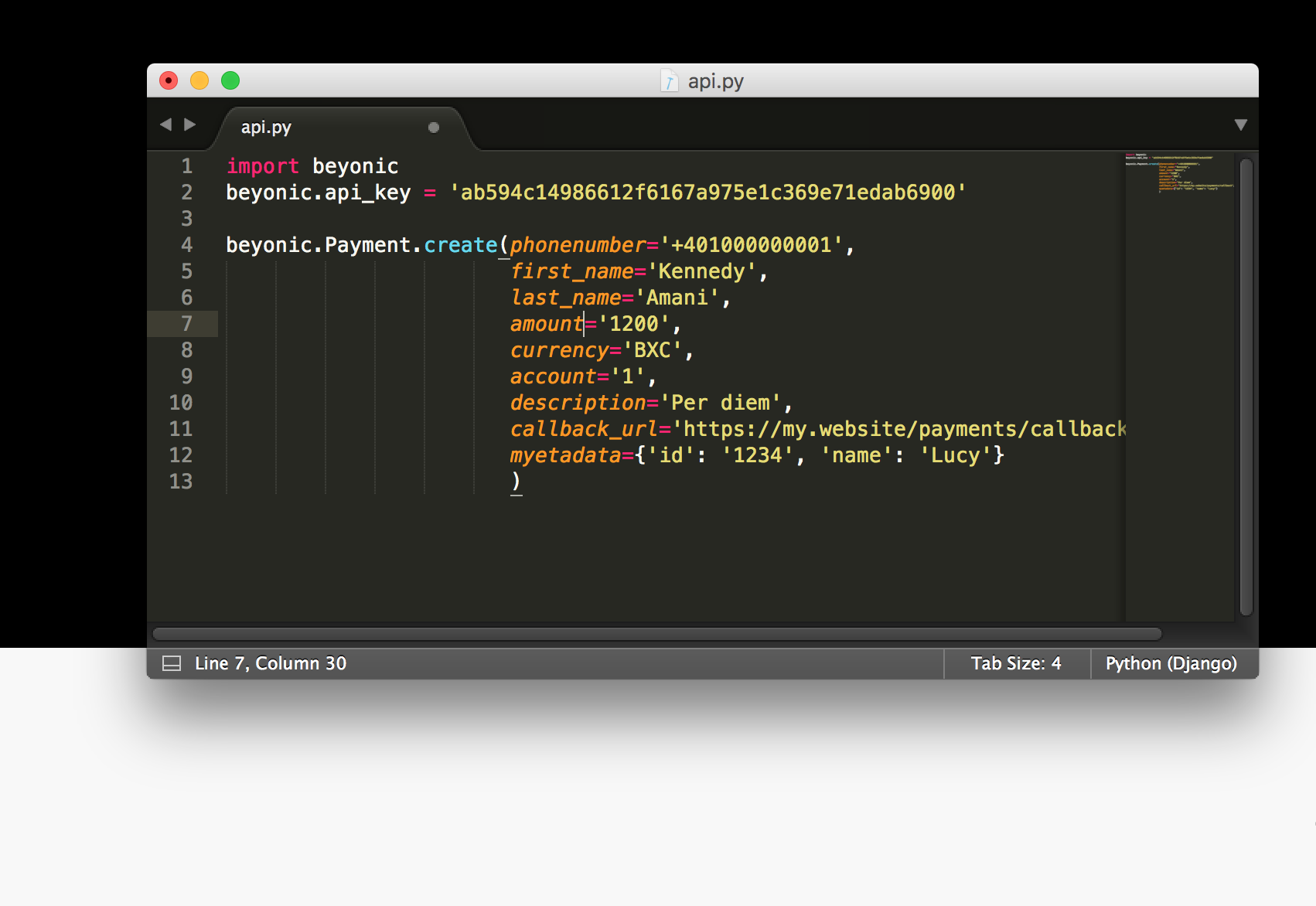Click 'beyonic.api_key' on line 2
The height and width of the screenshot is (906, 1316).
coord(319,192)
